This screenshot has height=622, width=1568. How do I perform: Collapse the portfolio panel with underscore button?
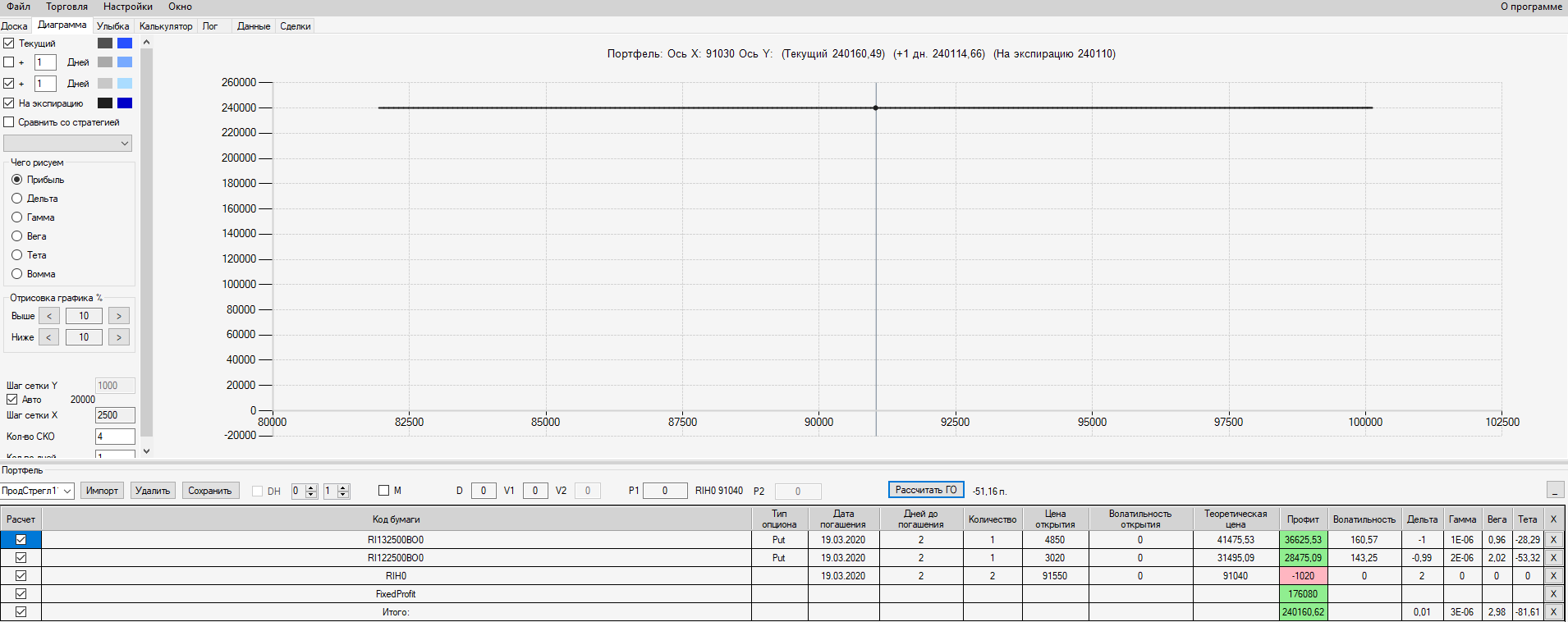click(x=1555, y=490)
